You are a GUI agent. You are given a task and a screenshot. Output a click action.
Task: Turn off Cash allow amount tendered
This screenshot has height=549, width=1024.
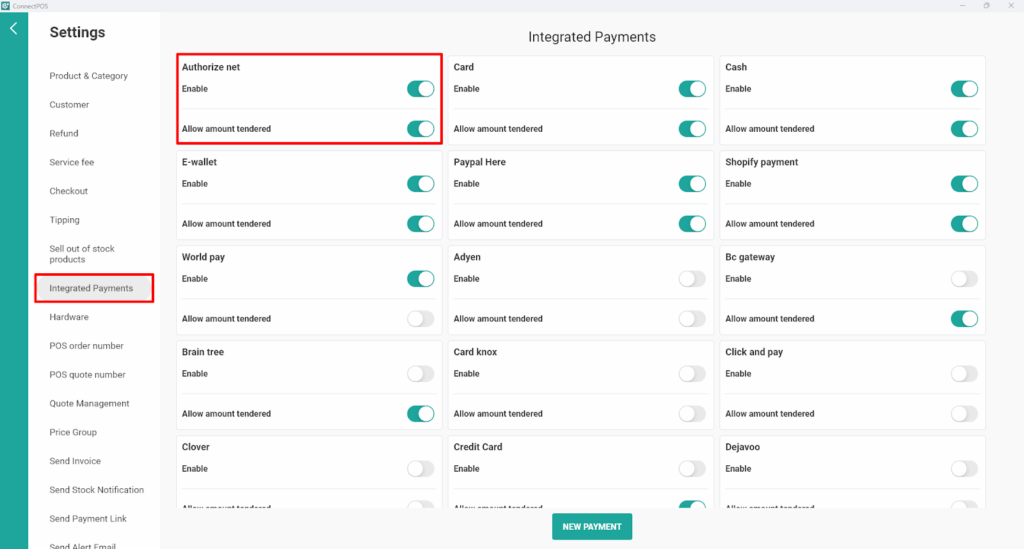point(963,129)
